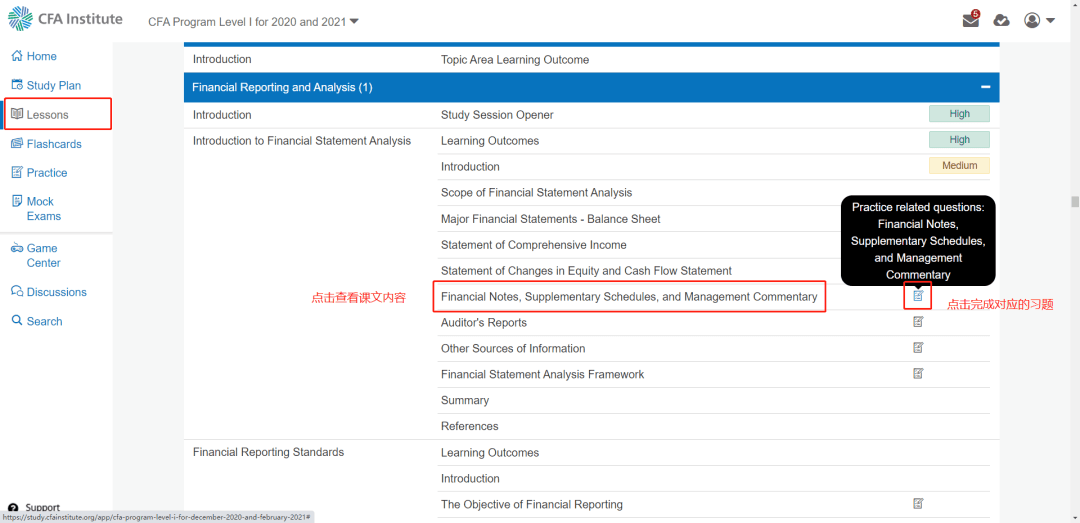Open Statement of Changes in Equity lesson
The height and width of the screenshot is (523, 1080).
pos(586,271)
